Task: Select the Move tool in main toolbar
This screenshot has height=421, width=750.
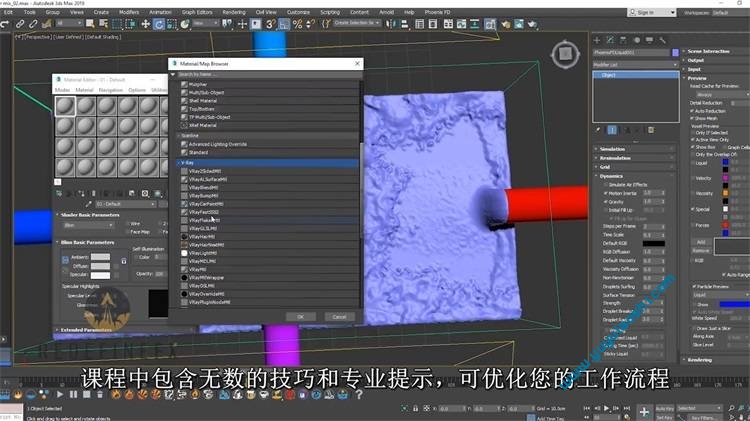Action: point(145,24)
